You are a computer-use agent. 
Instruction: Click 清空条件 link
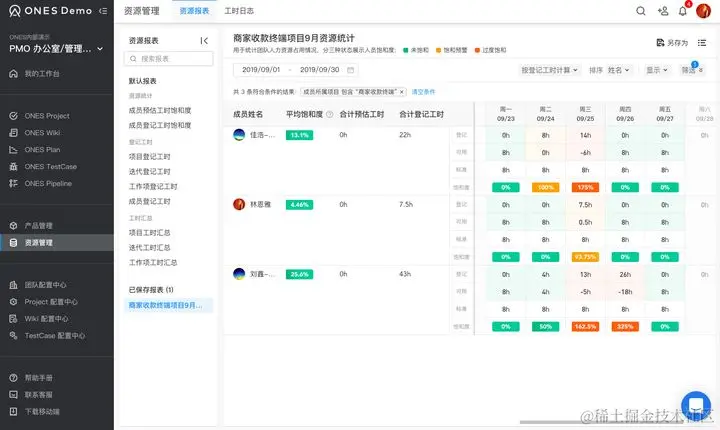423,92
